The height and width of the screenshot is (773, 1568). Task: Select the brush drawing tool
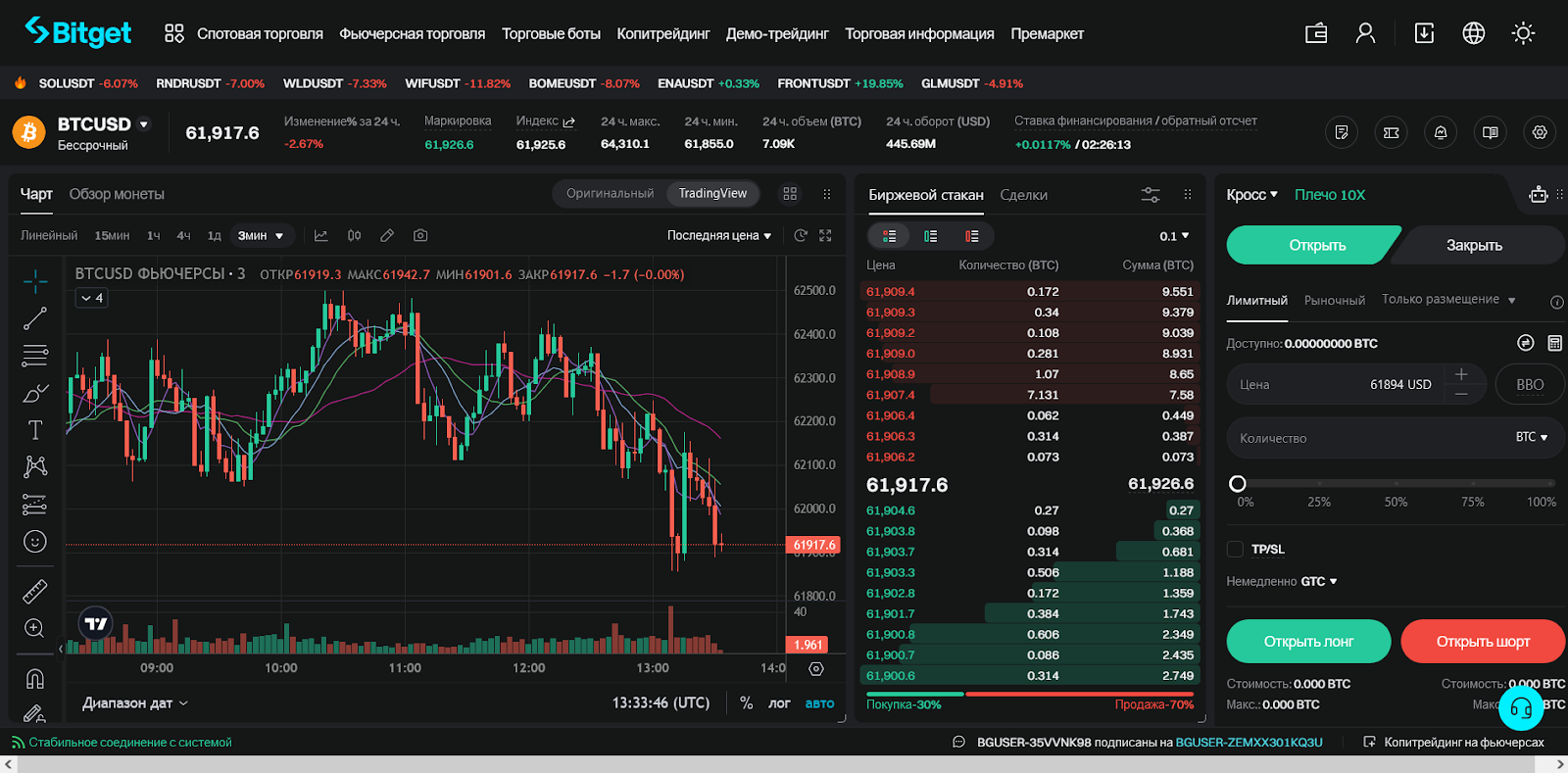pos(35,393)
